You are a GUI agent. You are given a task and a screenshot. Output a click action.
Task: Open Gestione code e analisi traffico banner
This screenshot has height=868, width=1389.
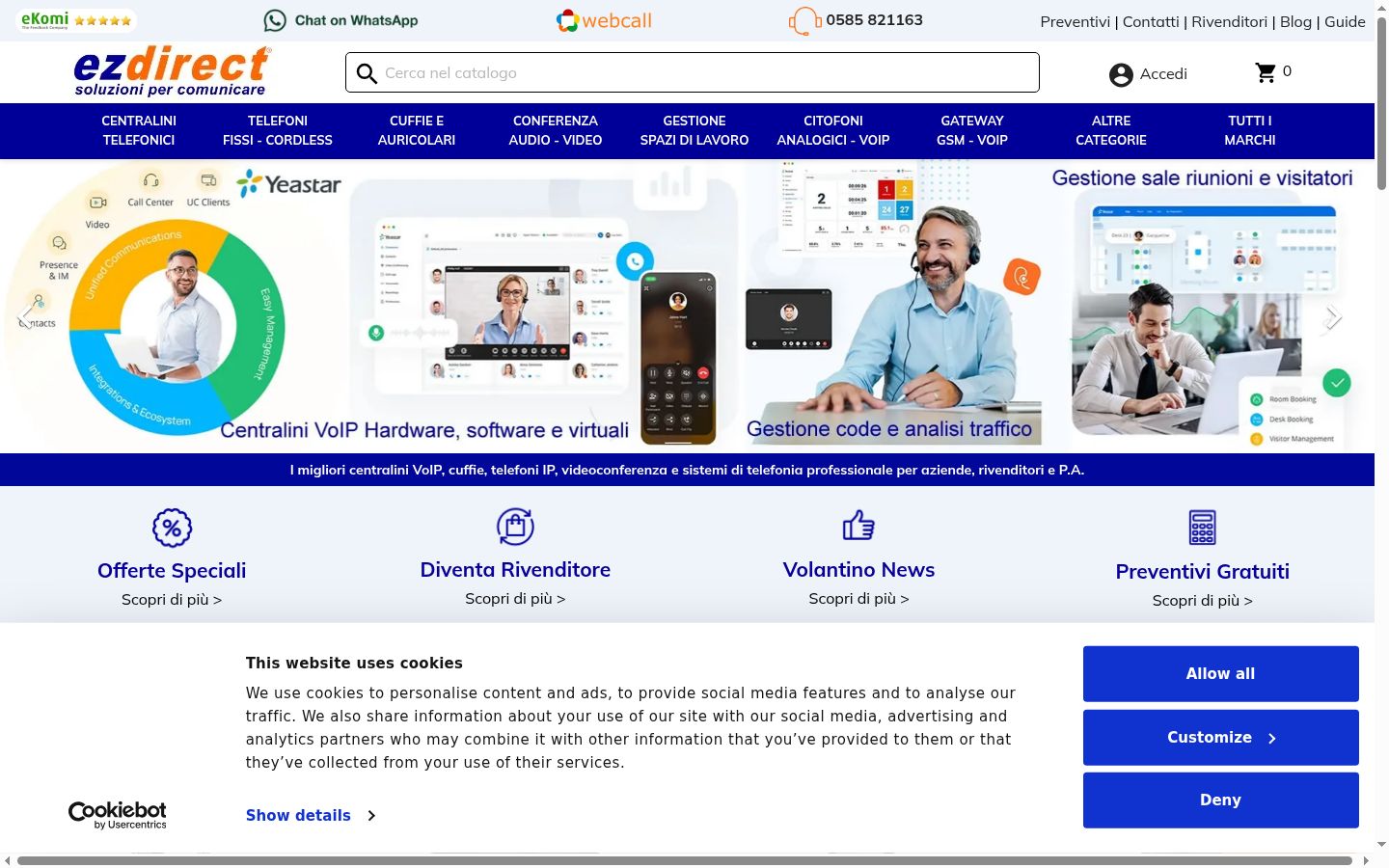(892, 307)
